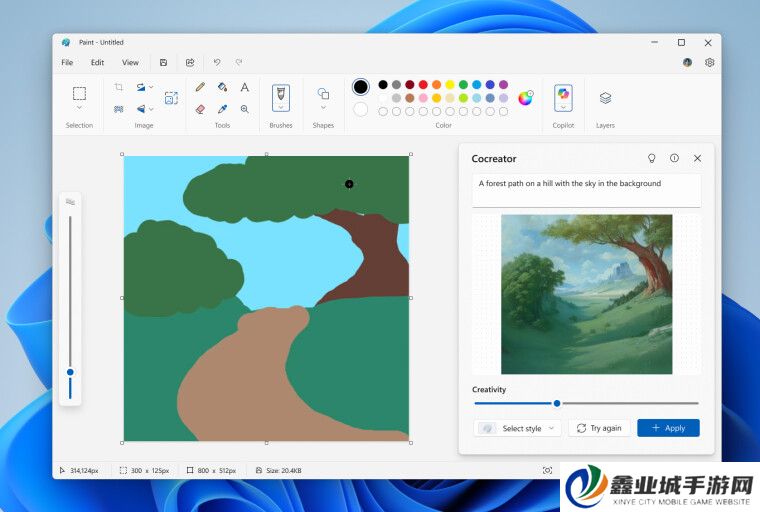The width and height of the screenshot is (760, 512).
Task: Open the Edit colors rainbow wheel
Action: [x=525, y=98]
